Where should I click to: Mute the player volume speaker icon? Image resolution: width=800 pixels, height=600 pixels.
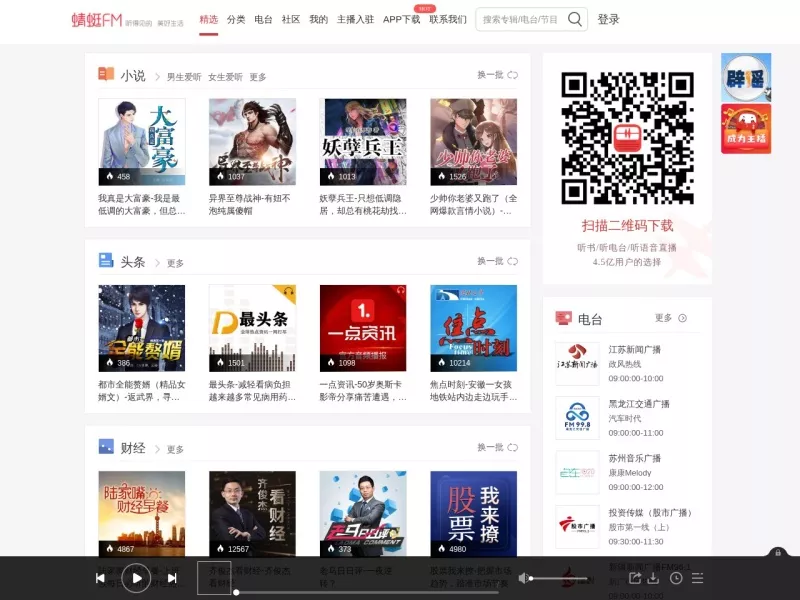click(523, 578)
